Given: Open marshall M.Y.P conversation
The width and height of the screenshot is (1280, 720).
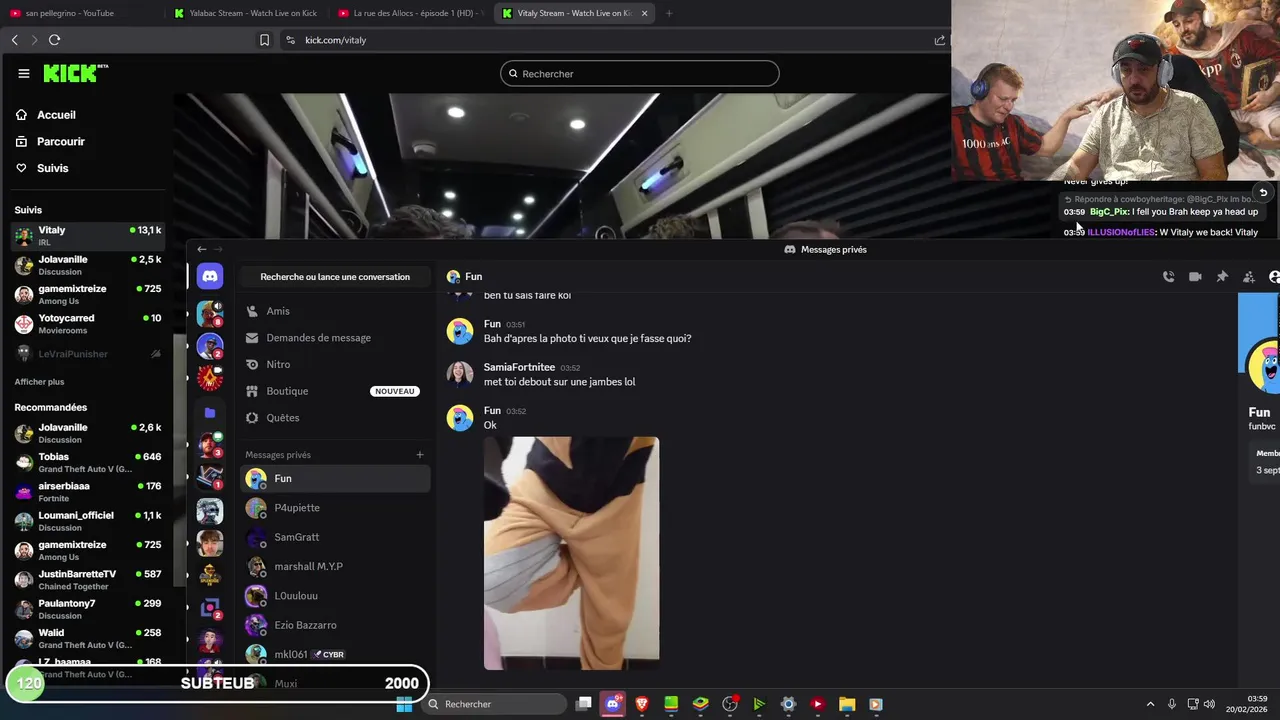Looking at the screenshot, I should coord(335,566).
